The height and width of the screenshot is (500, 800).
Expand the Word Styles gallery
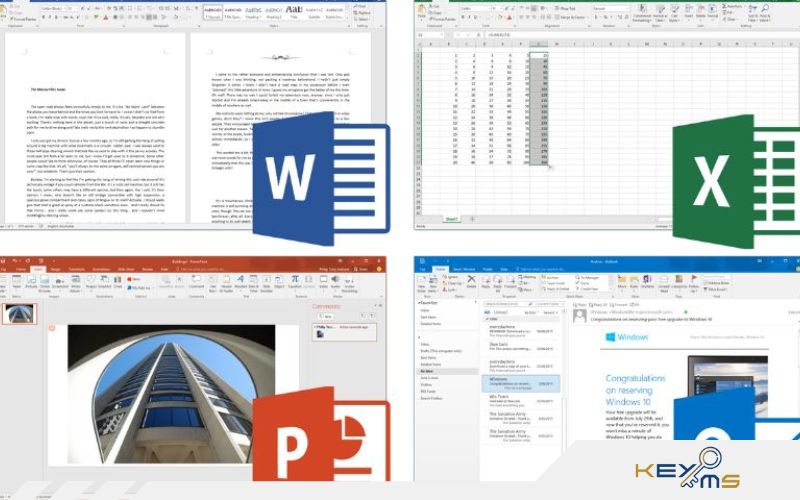(x=349, y=18)
